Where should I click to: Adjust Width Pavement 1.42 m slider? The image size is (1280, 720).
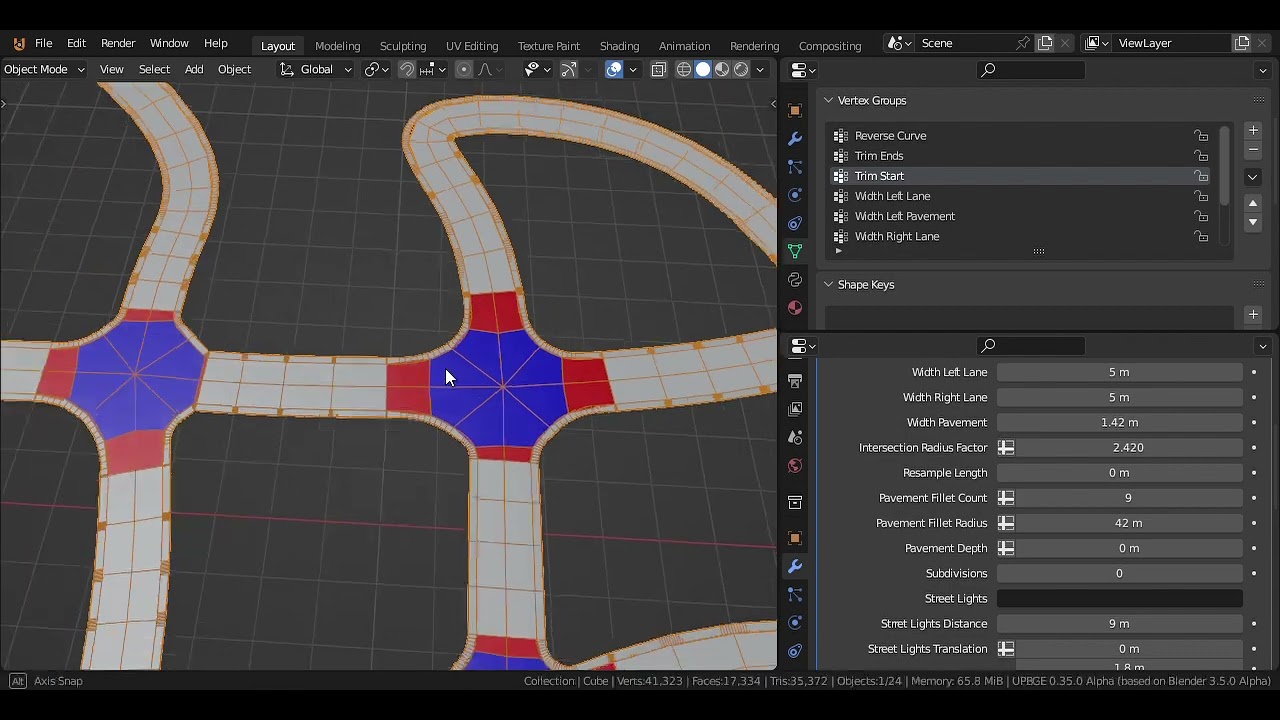coord(1120,422)
